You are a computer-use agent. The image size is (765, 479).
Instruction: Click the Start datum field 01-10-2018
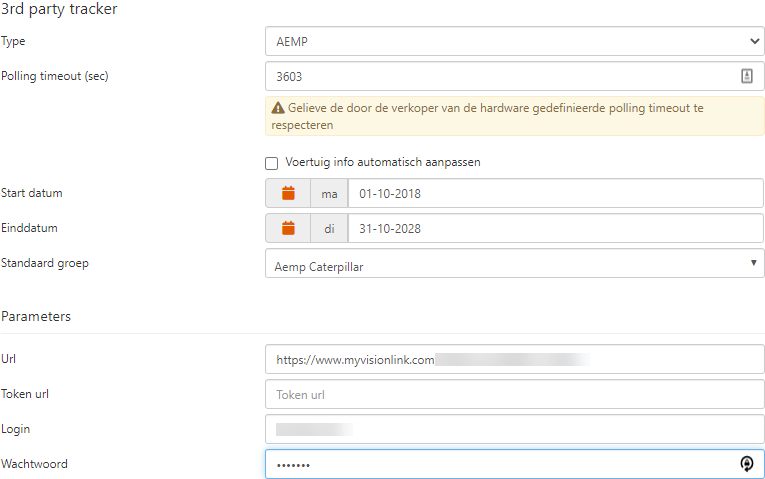click(x=555, y=193)
